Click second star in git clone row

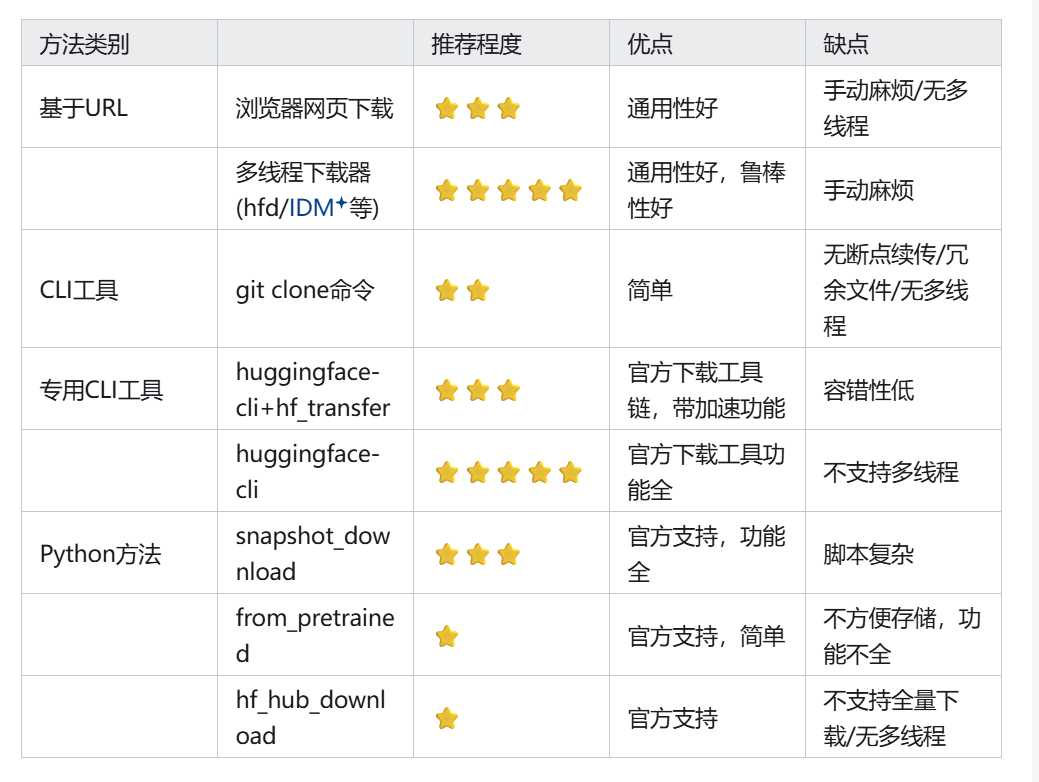tap(478, 290)
